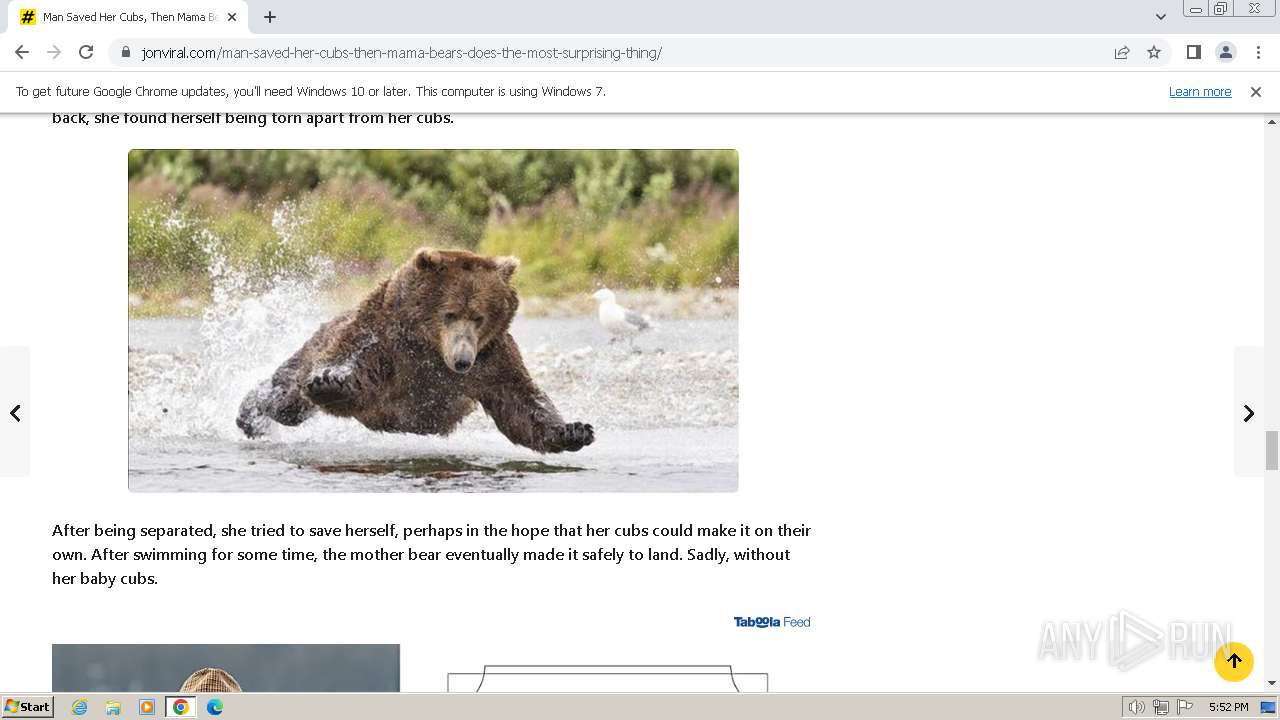Click the browser forward arrow
The width and height of the screenshot is (1280, 720).
tap(54, 52)
